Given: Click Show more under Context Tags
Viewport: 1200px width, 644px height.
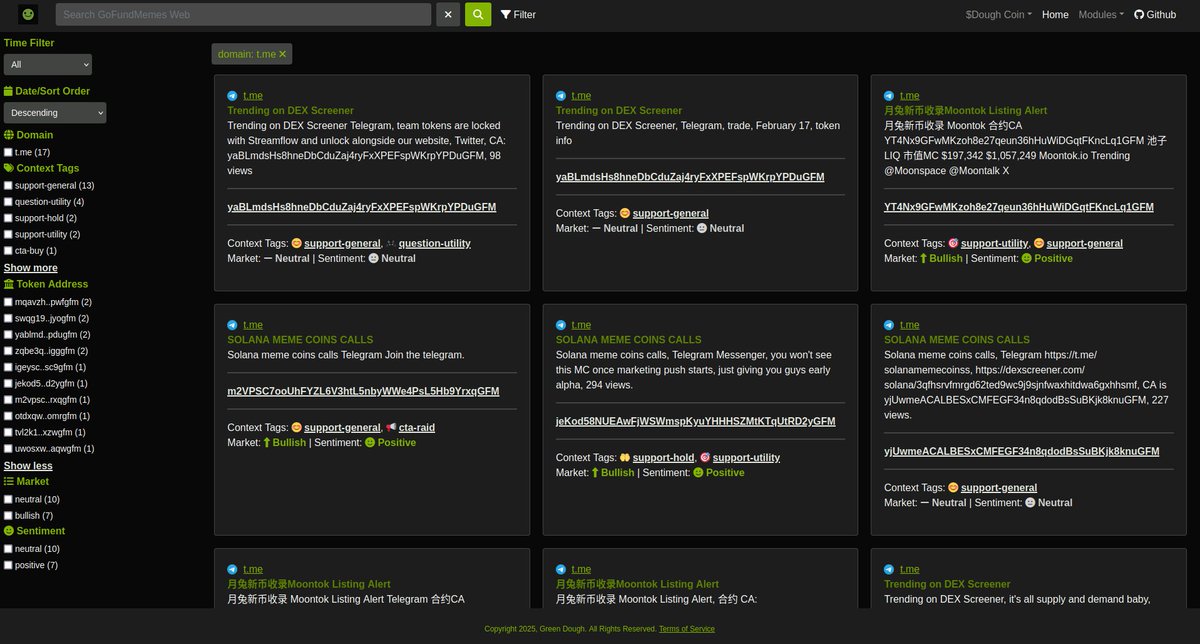Looking at the screenshot, I should [30, 267].
